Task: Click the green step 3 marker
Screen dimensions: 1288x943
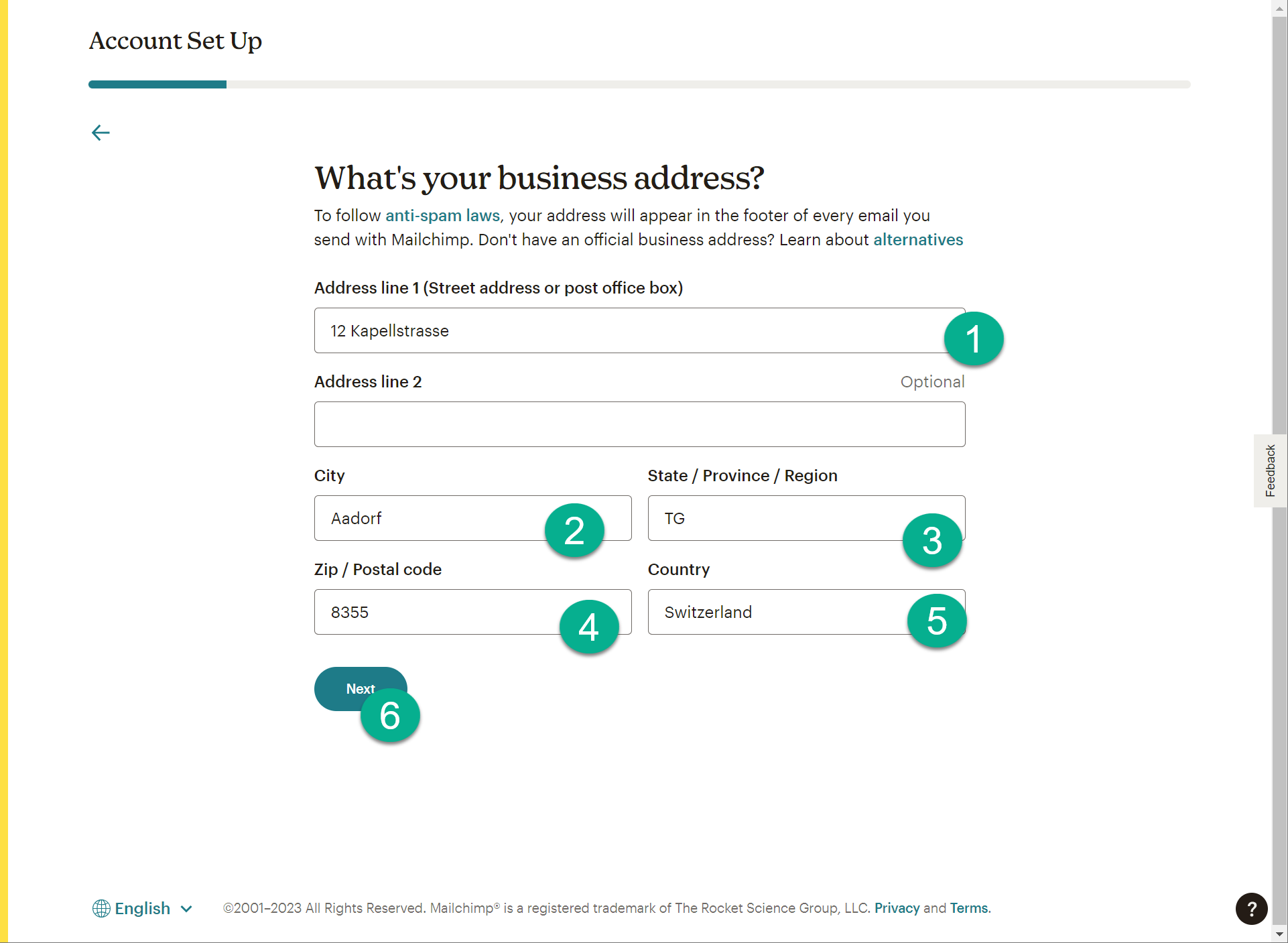Action: tap(931, 540)
